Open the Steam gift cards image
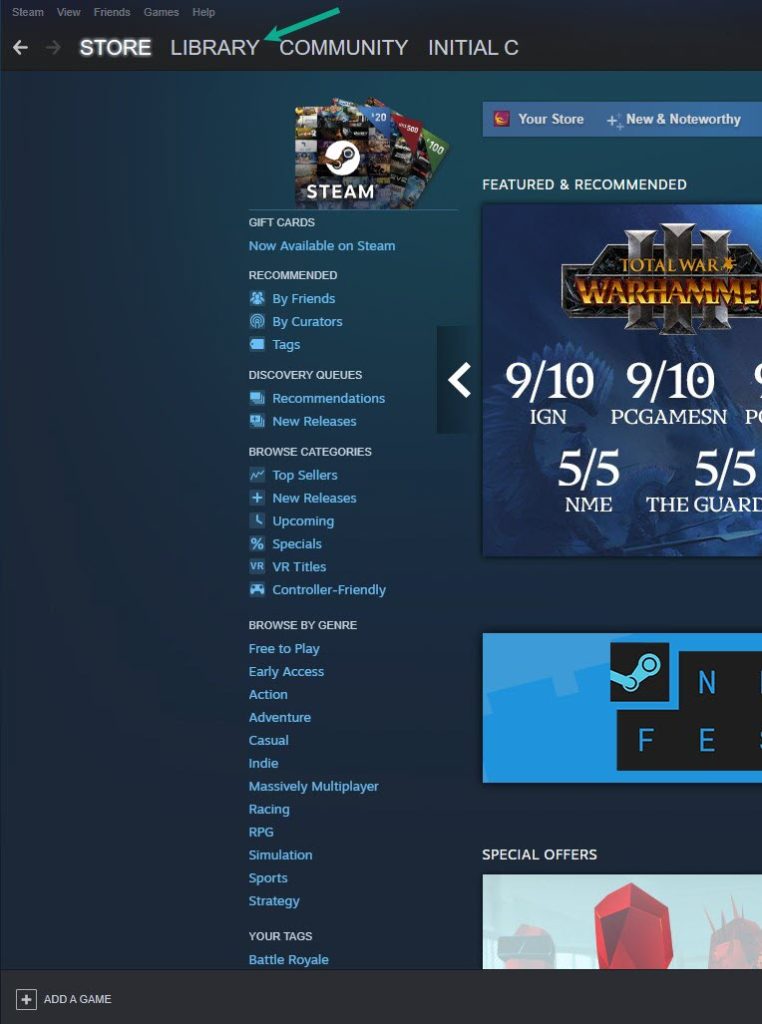 372,152
